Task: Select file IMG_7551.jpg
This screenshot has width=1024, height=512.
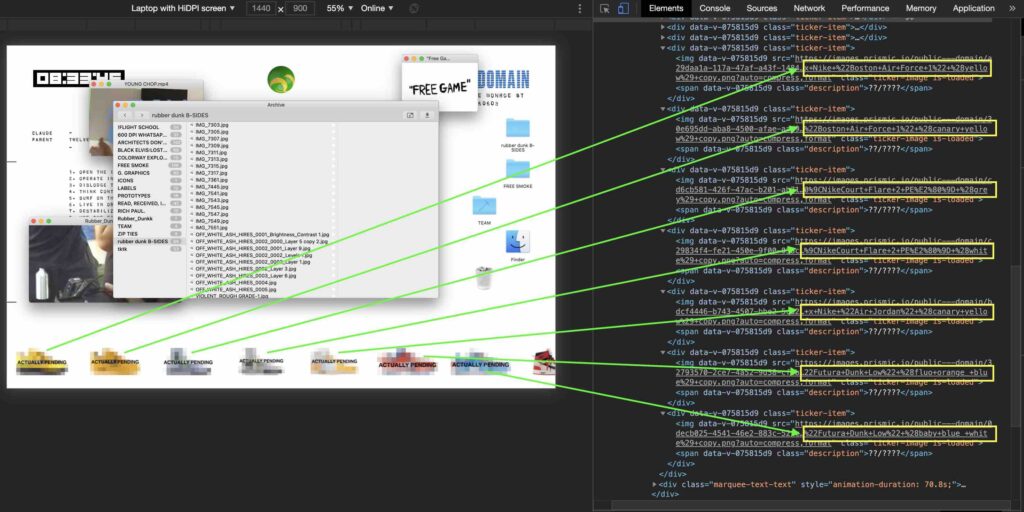Action: (212, 227)
